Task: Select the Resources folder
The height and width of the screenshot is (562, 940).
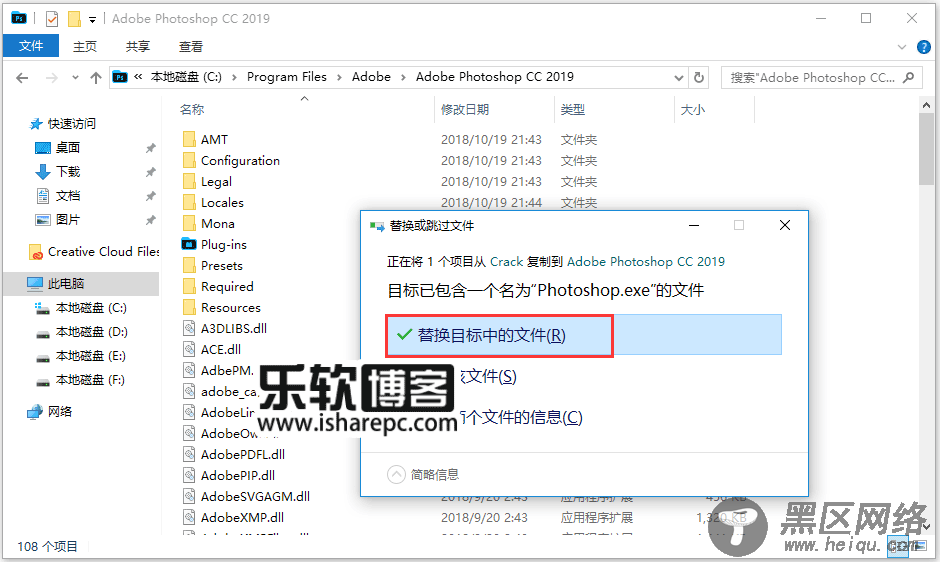Action: [230, 307]
